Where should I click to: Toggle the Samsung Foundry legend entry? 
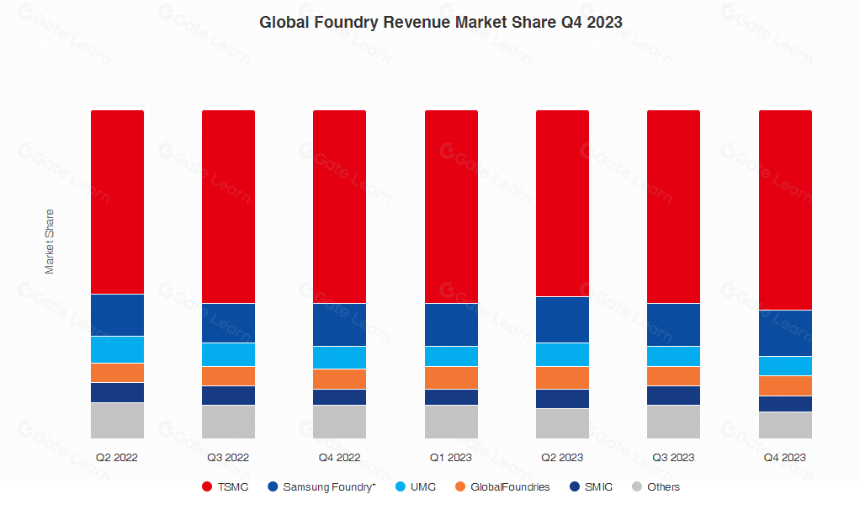pos(321,486)
